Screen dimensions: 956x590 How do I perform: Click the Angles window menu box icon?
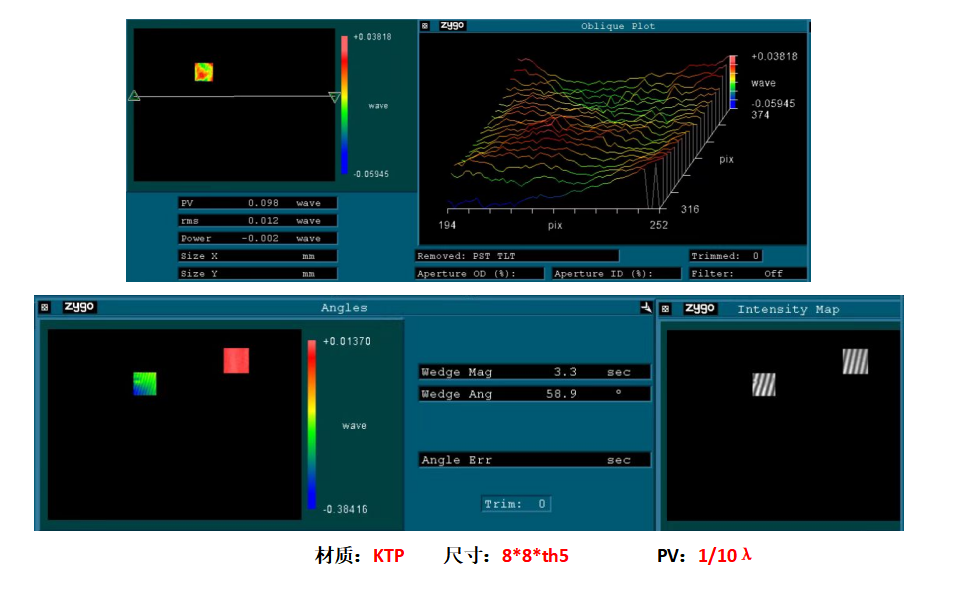[x=44, y=308]
